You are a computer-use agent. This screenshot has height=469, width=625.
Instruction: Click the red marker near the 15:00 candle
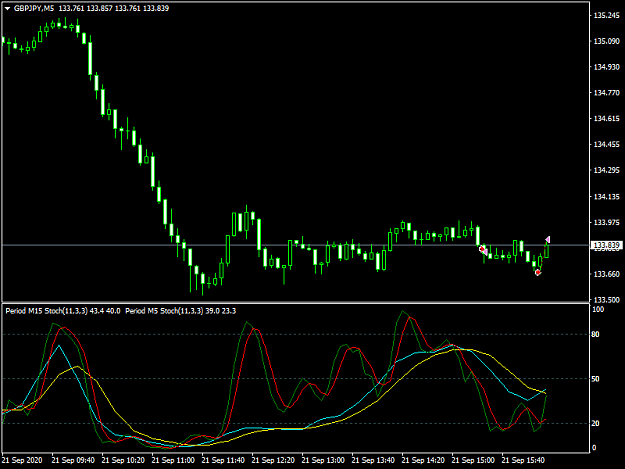click(482, 249)
